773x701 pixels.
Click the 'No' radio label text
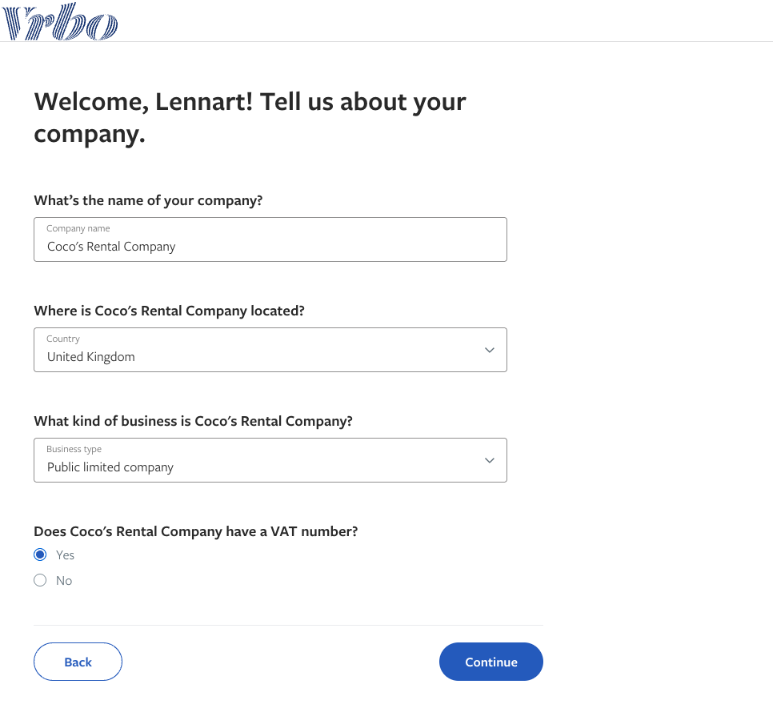[64, 581]
